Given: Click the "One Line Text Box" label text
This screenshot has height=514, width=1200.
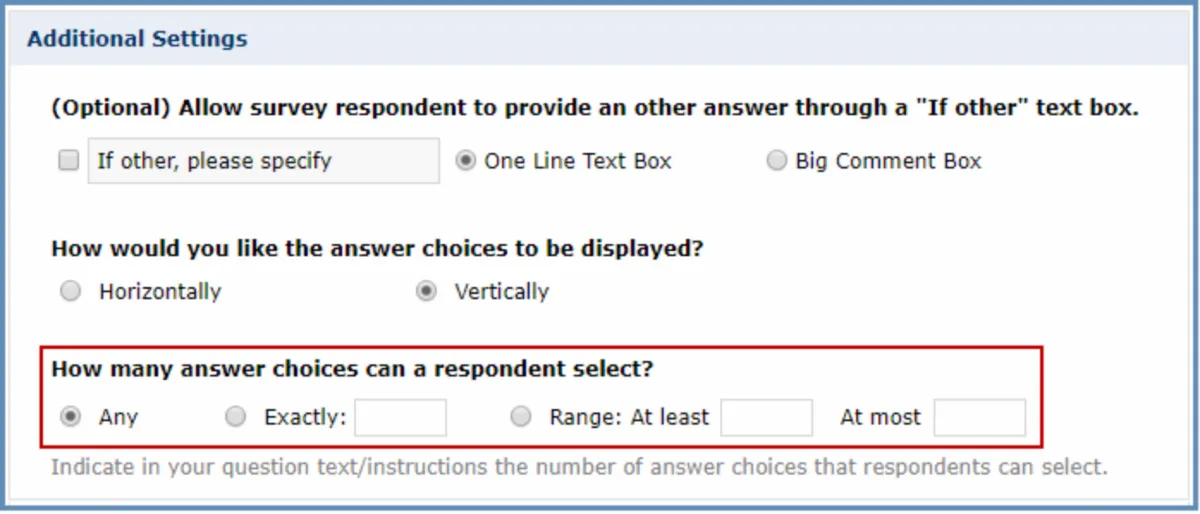Looking at the screenshot, I should pos(578,161).
